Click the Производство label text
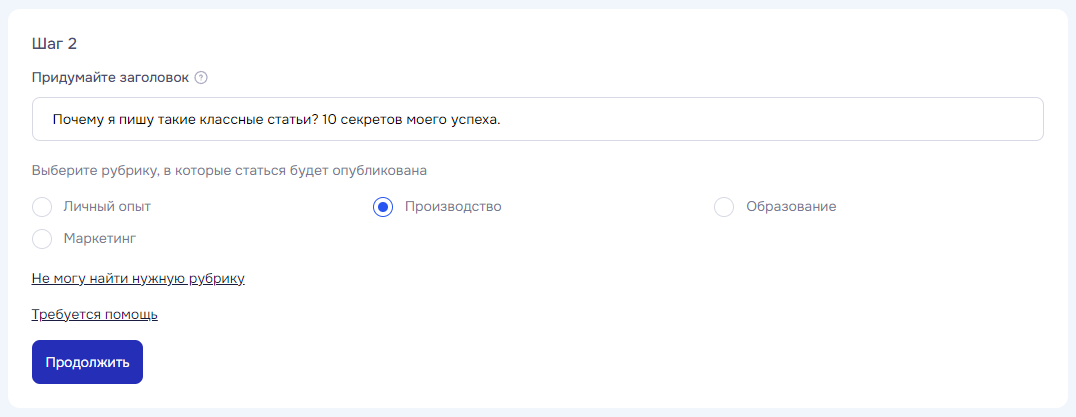1076x417 pixels. coord(453,207)
